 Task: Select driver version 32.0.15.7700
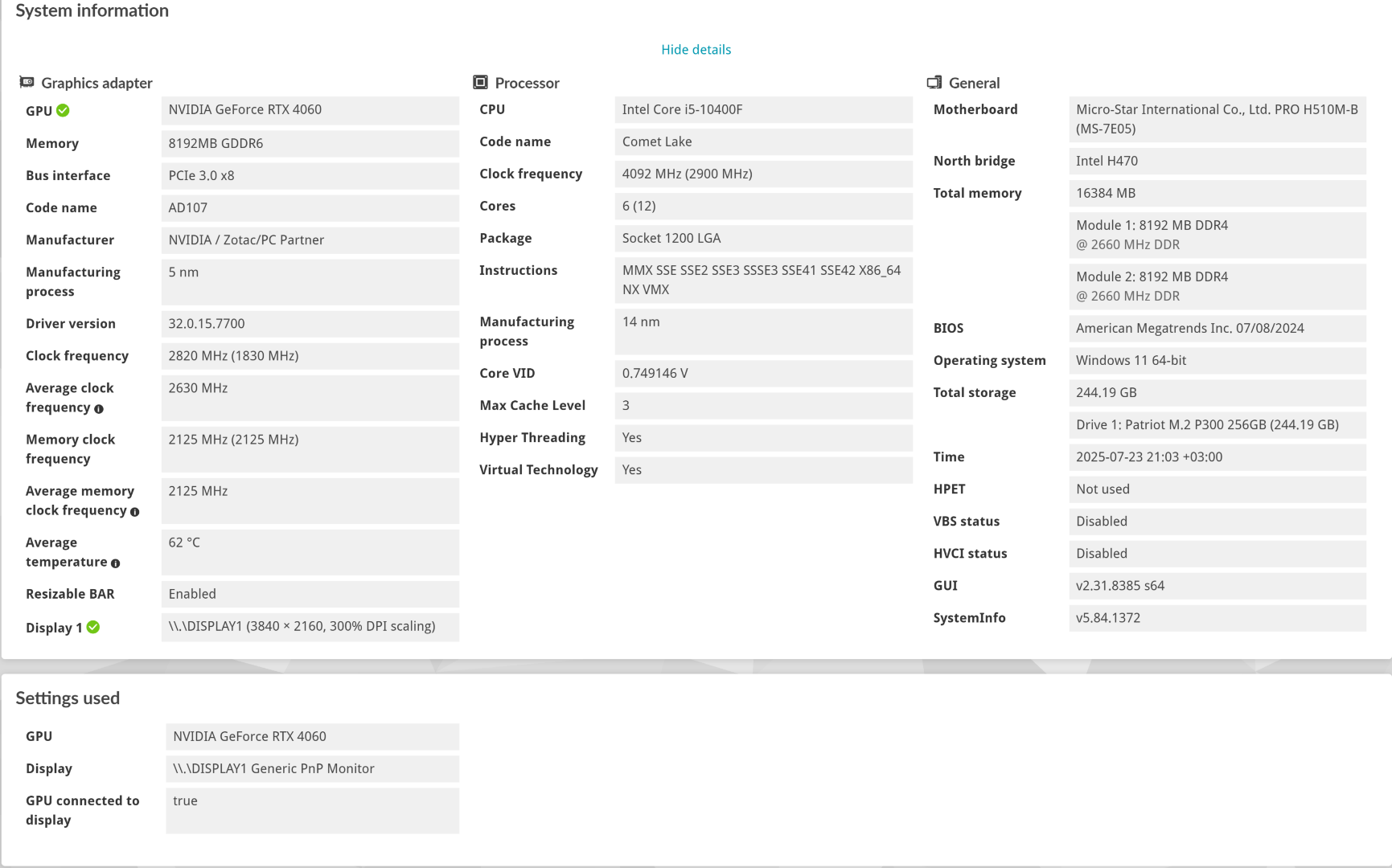310,324
